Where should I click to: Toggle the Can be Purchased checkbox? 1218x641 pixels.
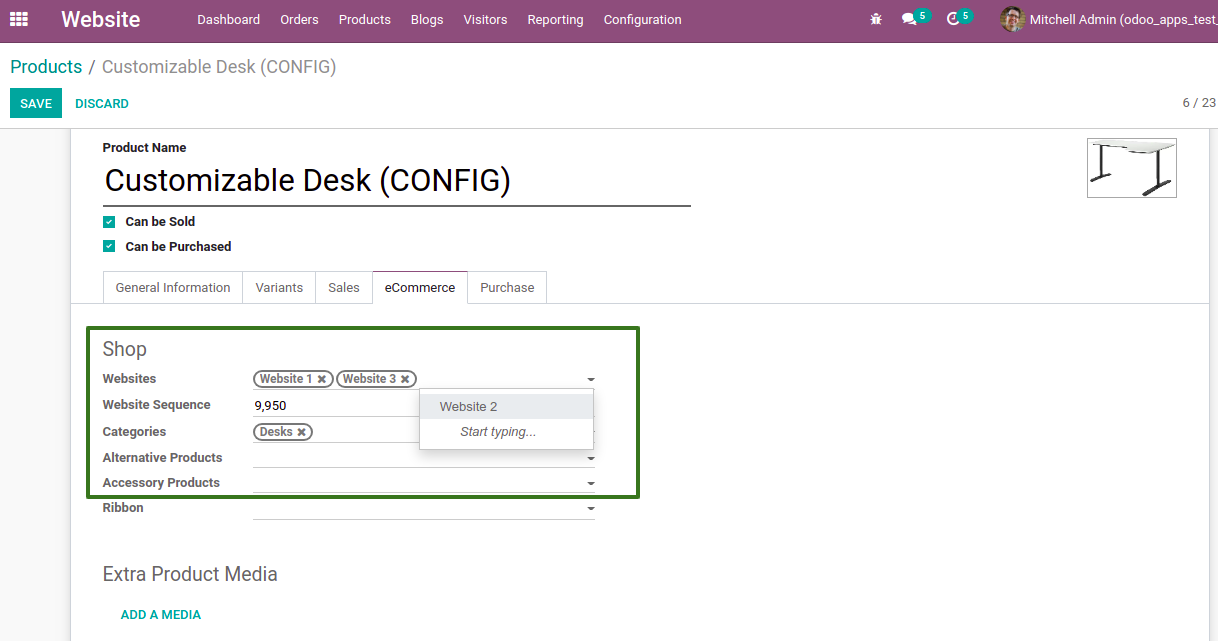(x=109, y=247)
